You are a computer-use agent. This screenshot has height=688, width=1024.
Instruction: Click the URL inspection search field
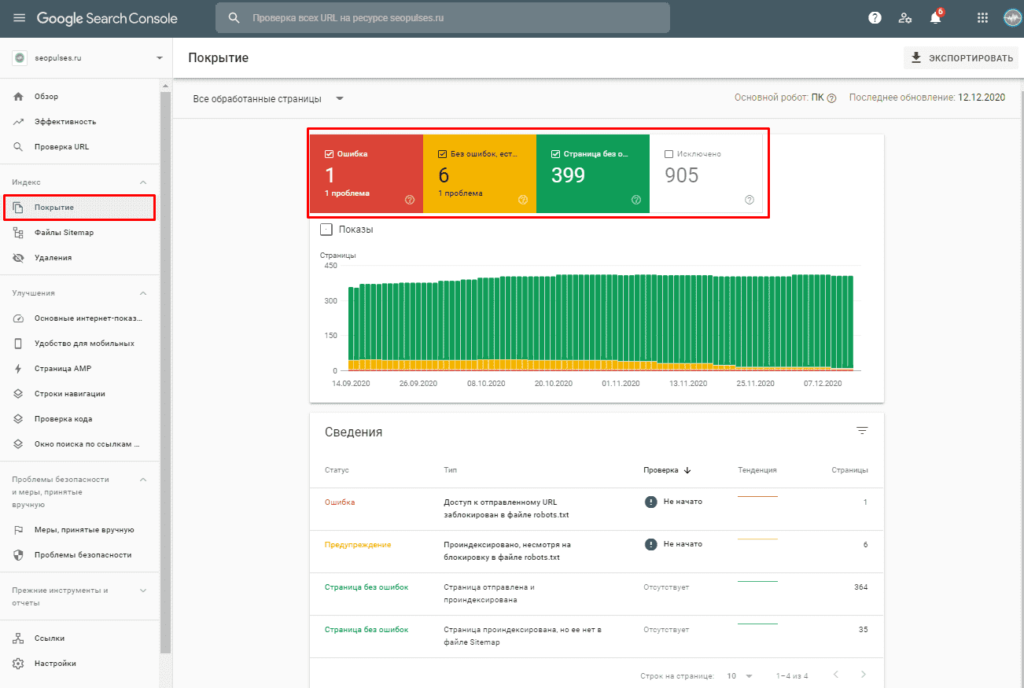pos(443,18)
